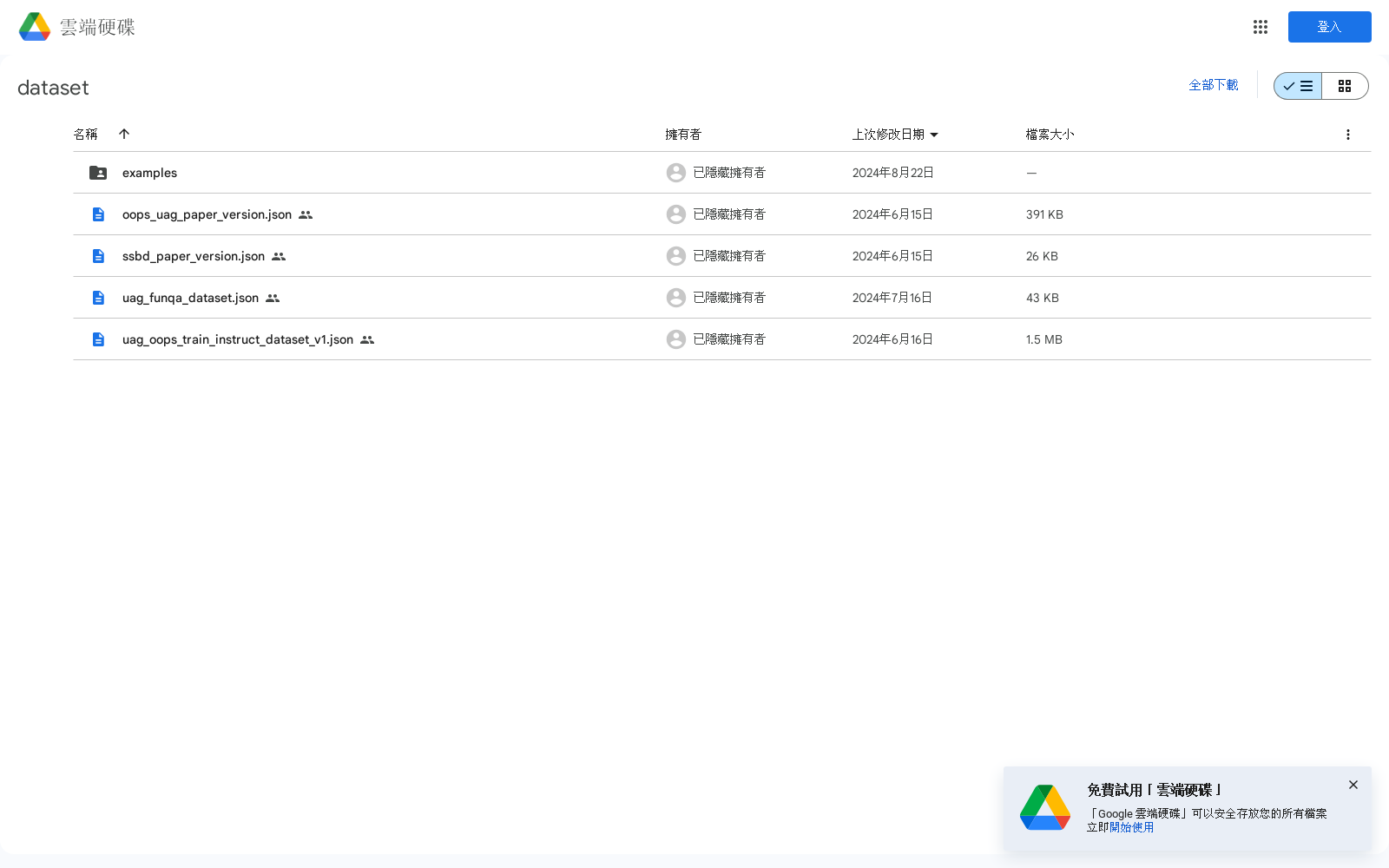Click owner avatar in uag_oops_train_instruct_dataset_v1.json row
This screenshot has height=868, width=1389.
tap(676, 339)
